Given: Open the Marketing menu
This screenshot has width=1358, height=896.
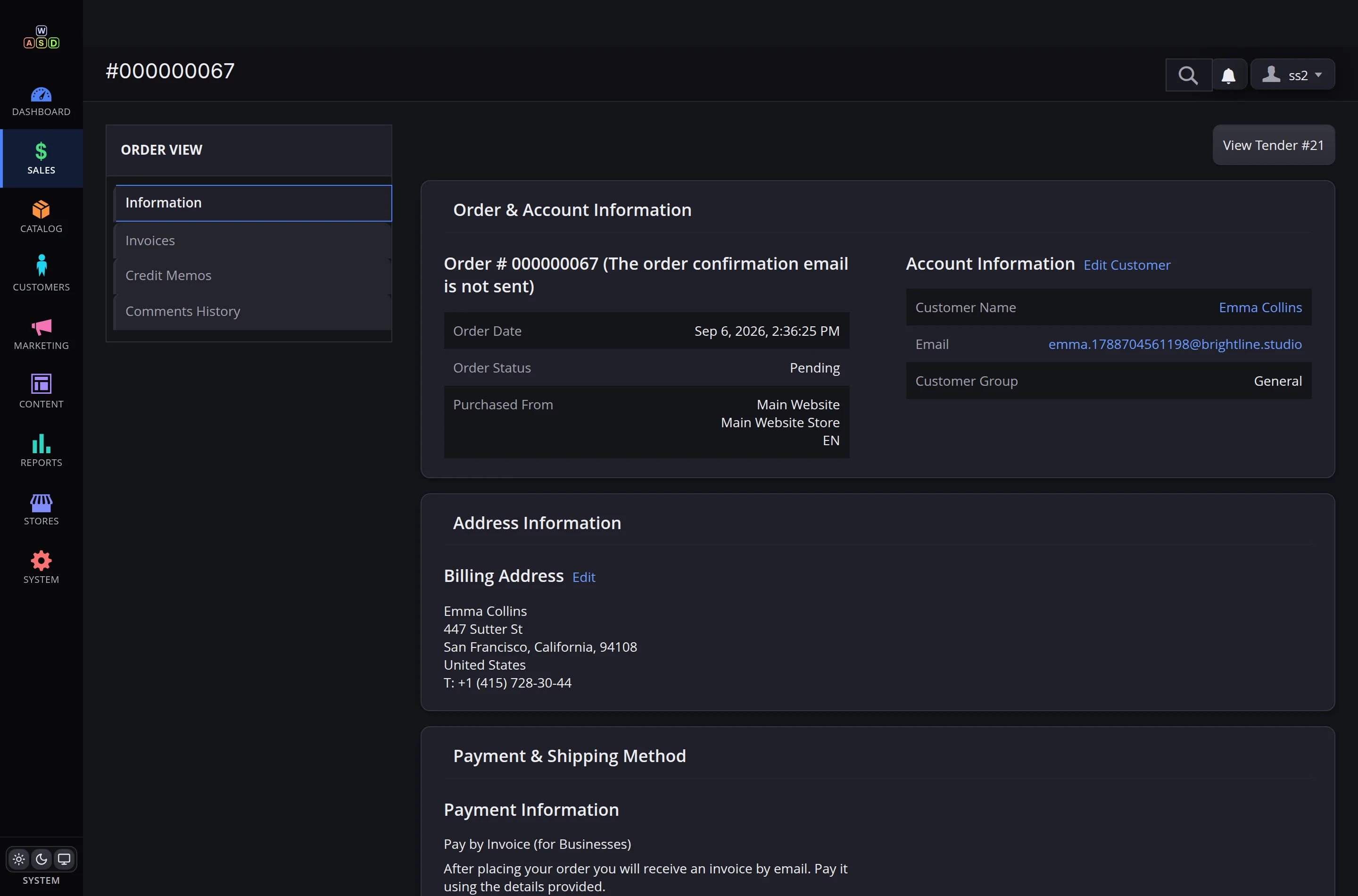Looking at the screenshot, I should coord(41,334).
